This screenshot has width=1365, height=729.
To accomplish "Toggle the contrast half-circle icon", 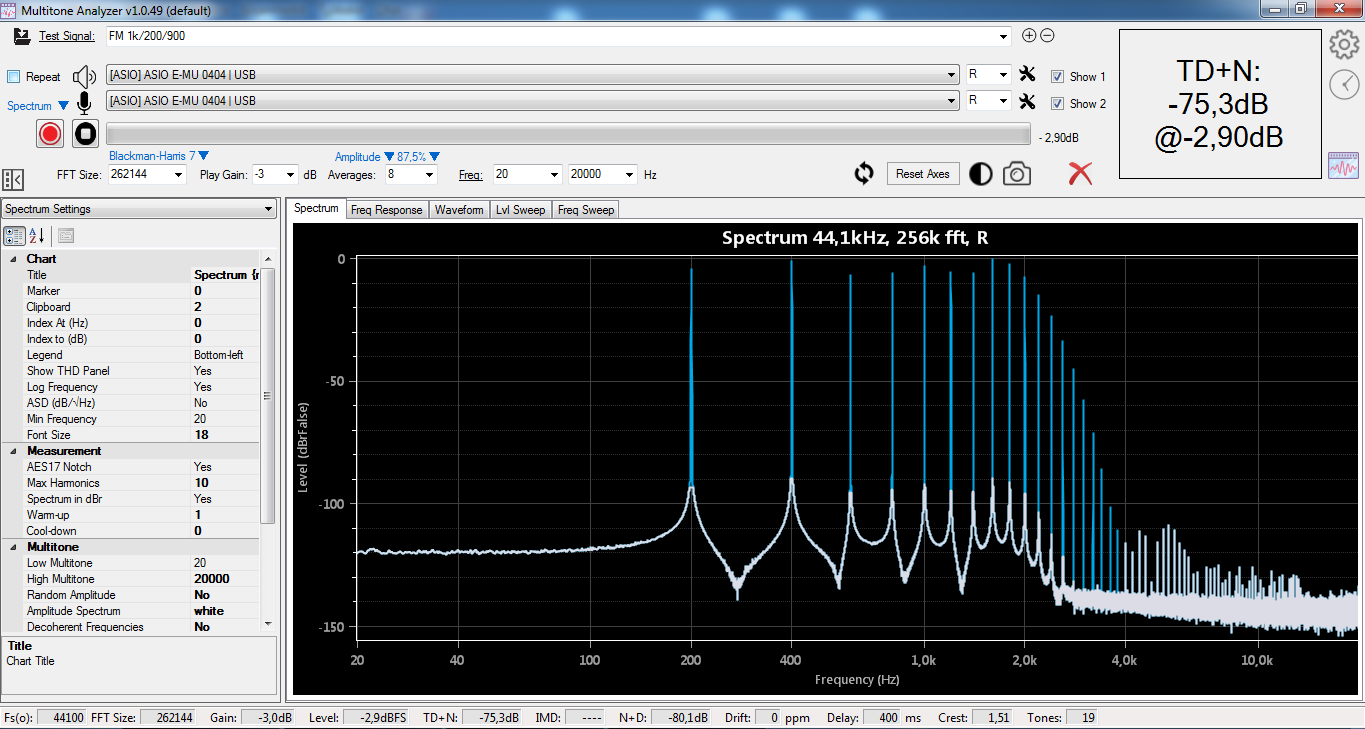I will [x=981, y=174].
